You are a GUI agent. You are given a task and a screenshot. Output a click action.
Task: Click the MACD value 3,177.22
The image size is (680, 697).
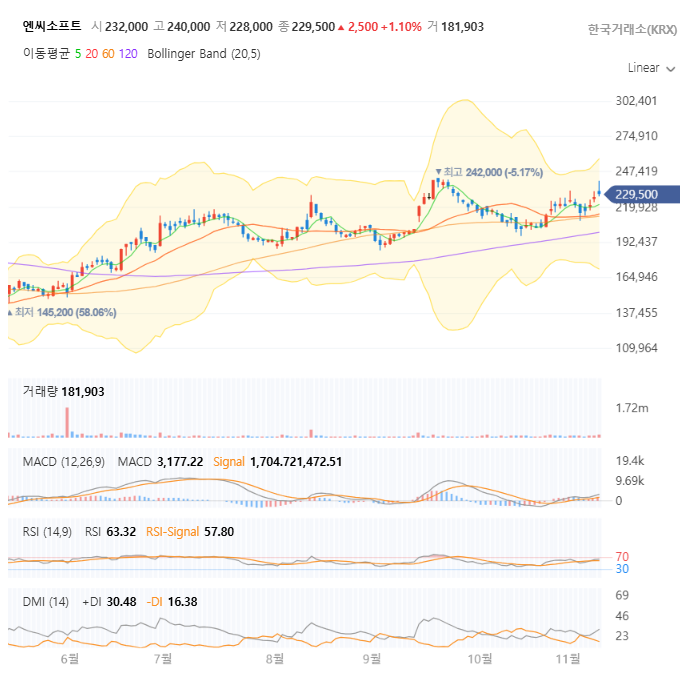point(180,462)
